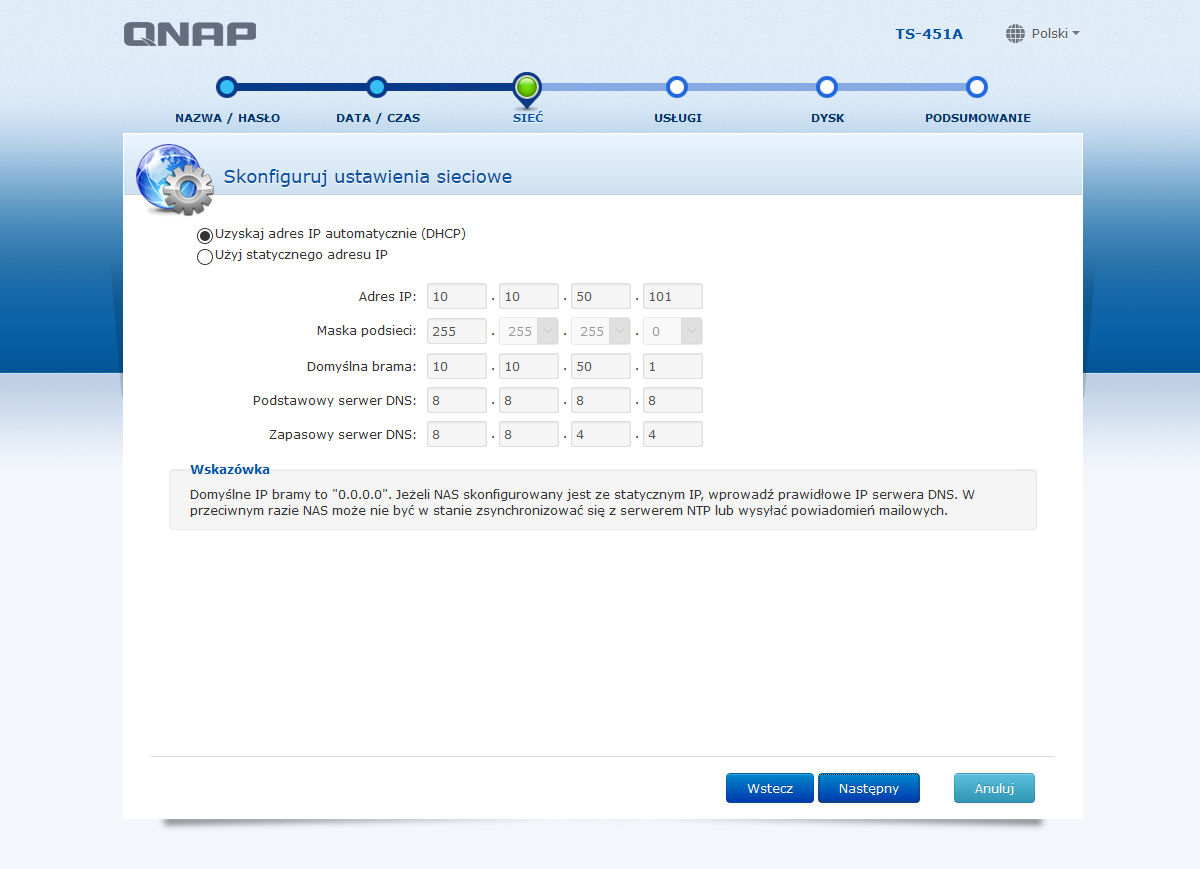Go to DYSK step label

(828, 118)
